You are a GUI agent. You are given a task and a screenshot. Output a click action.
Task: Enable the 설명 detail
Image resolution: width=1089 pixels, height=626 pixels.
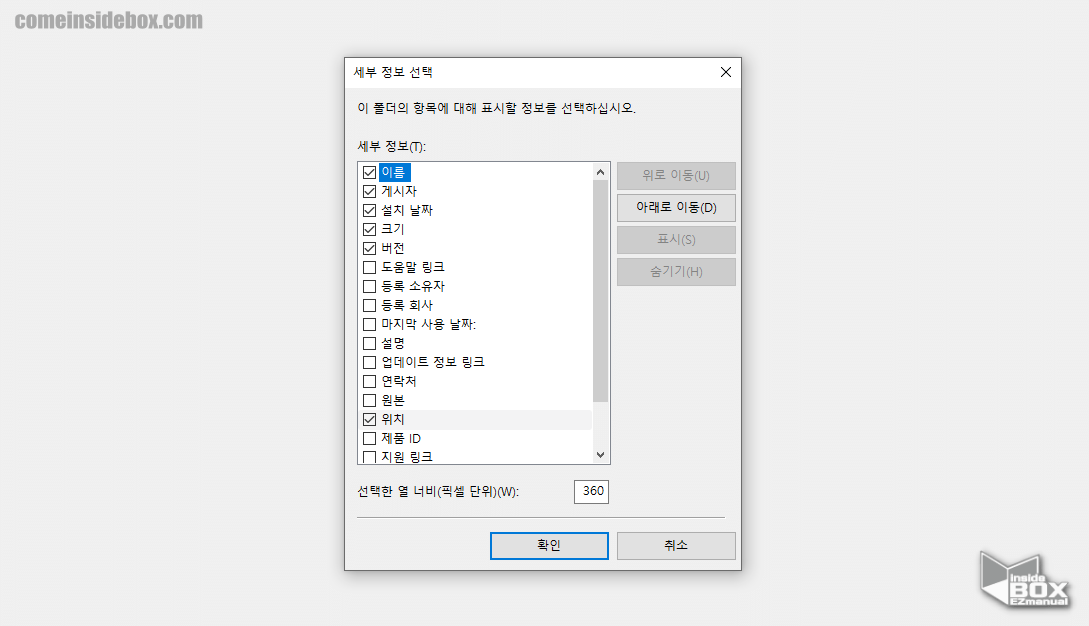[x=369, y=342]
